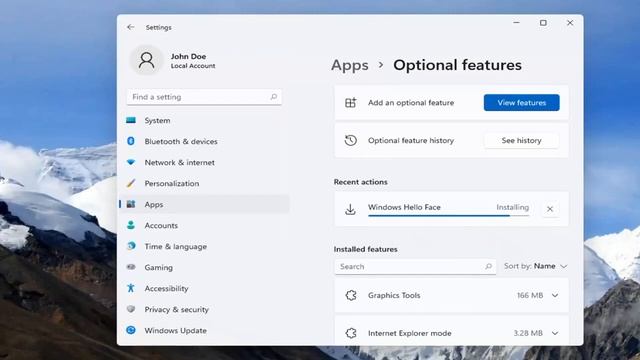
Task: Click the Gaming controller icon
Action: click(x=131, y=267)
